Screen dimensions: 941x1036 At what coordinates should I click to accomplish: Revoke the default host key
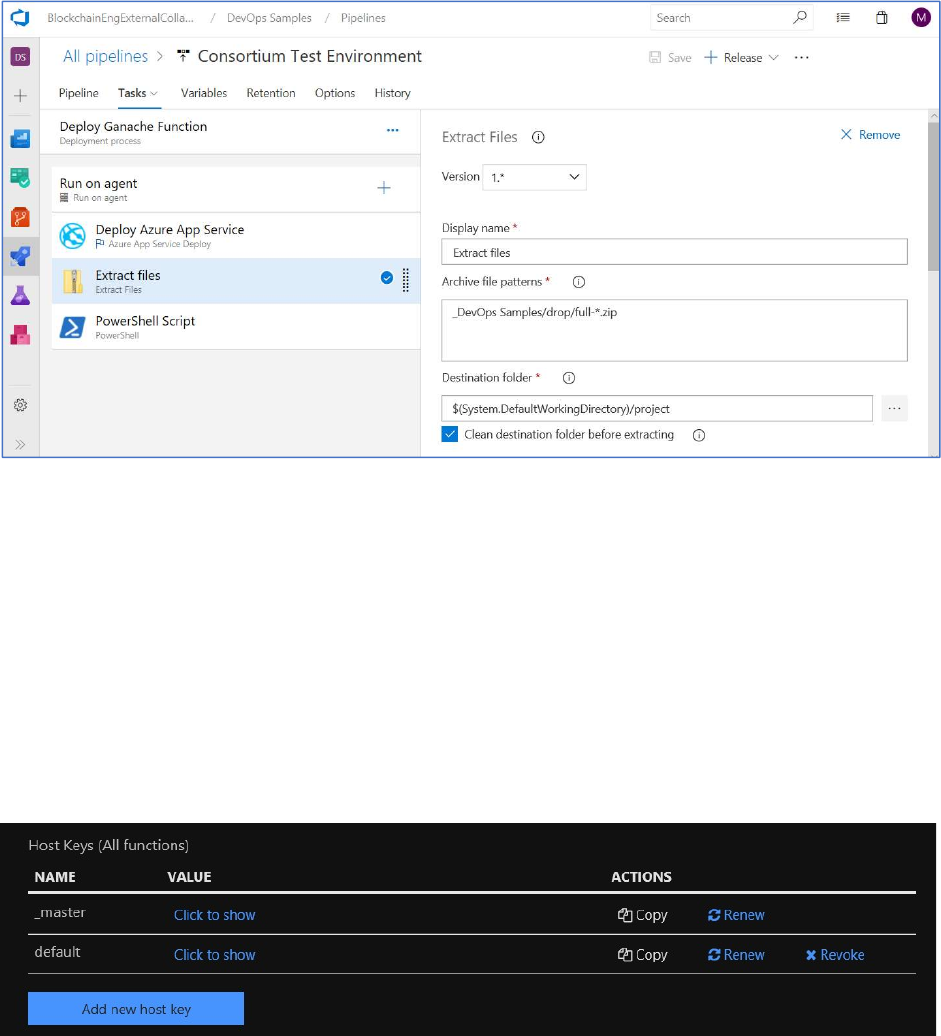(835, 955)
